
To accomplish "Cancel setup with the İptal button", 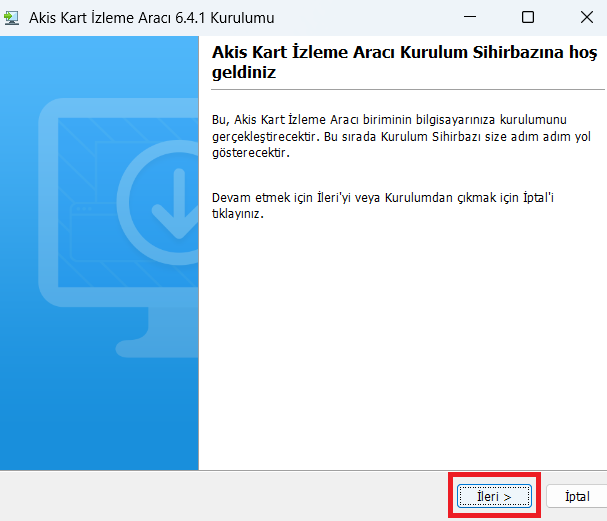I will click(577, 496).
